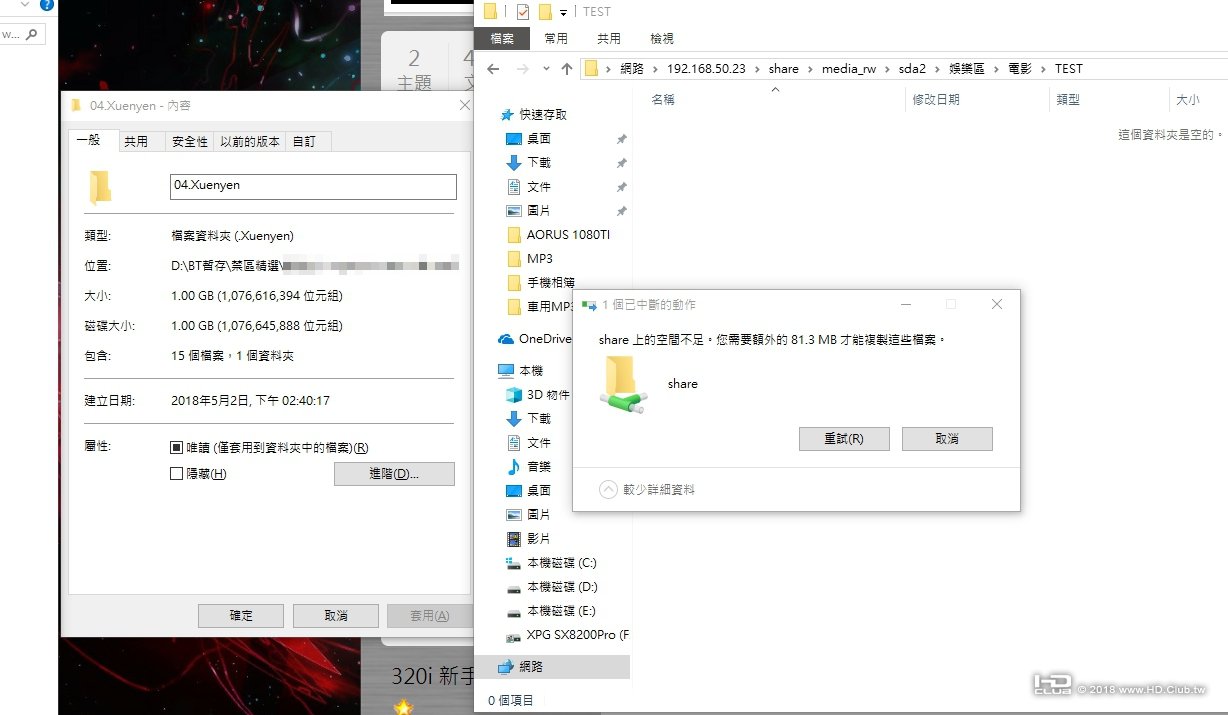Click the search magnifier icon at top-left

pyautogui.click(x=32, y=34)
